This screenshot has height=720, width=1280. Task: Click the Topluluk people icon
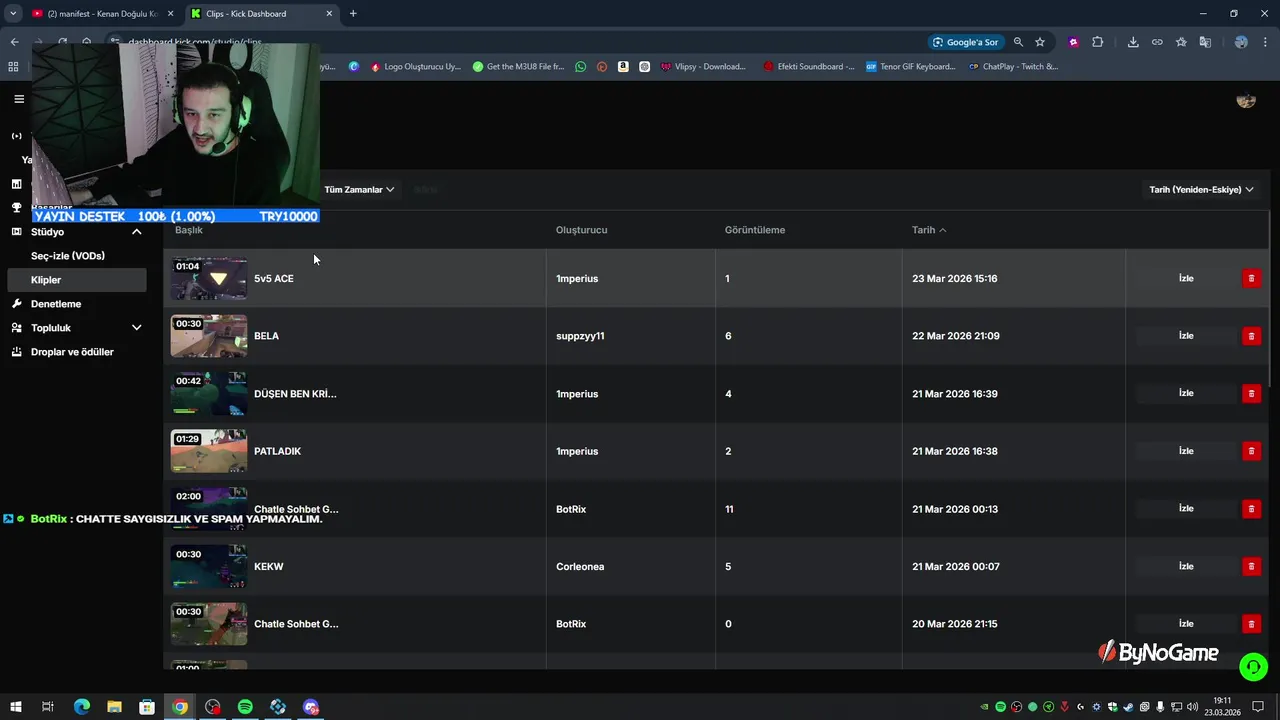pyautogui.click(x=16, y=328)
